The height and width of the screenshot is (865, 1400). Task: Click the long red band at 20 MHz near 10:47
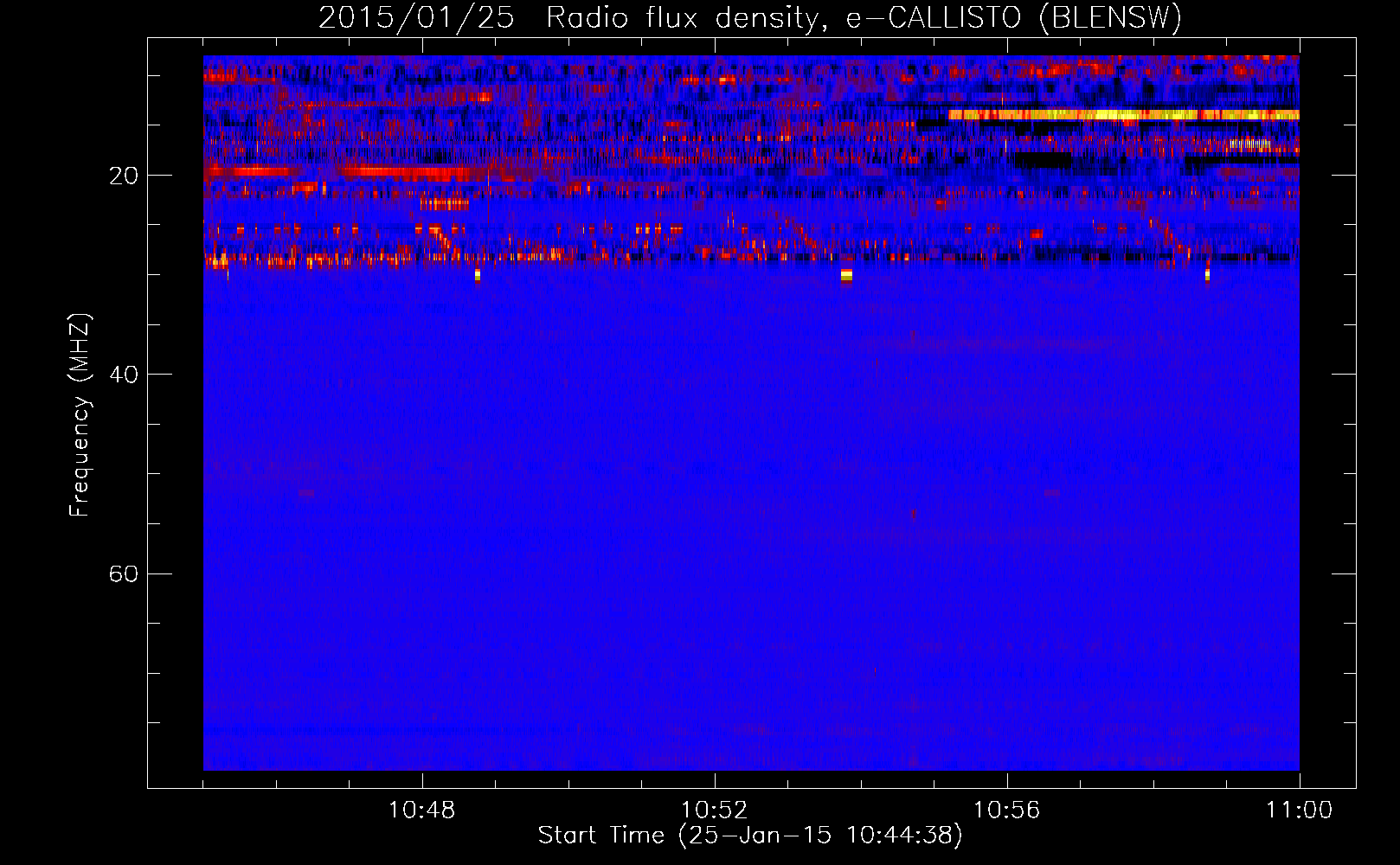pos(407,171)
